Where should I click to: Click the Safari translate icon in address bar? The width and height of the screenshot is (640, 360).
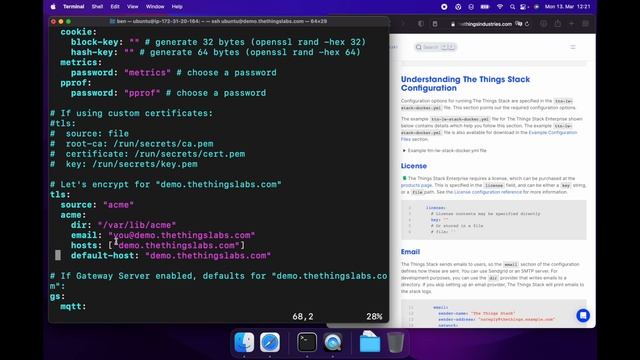[x=519, y=24]
